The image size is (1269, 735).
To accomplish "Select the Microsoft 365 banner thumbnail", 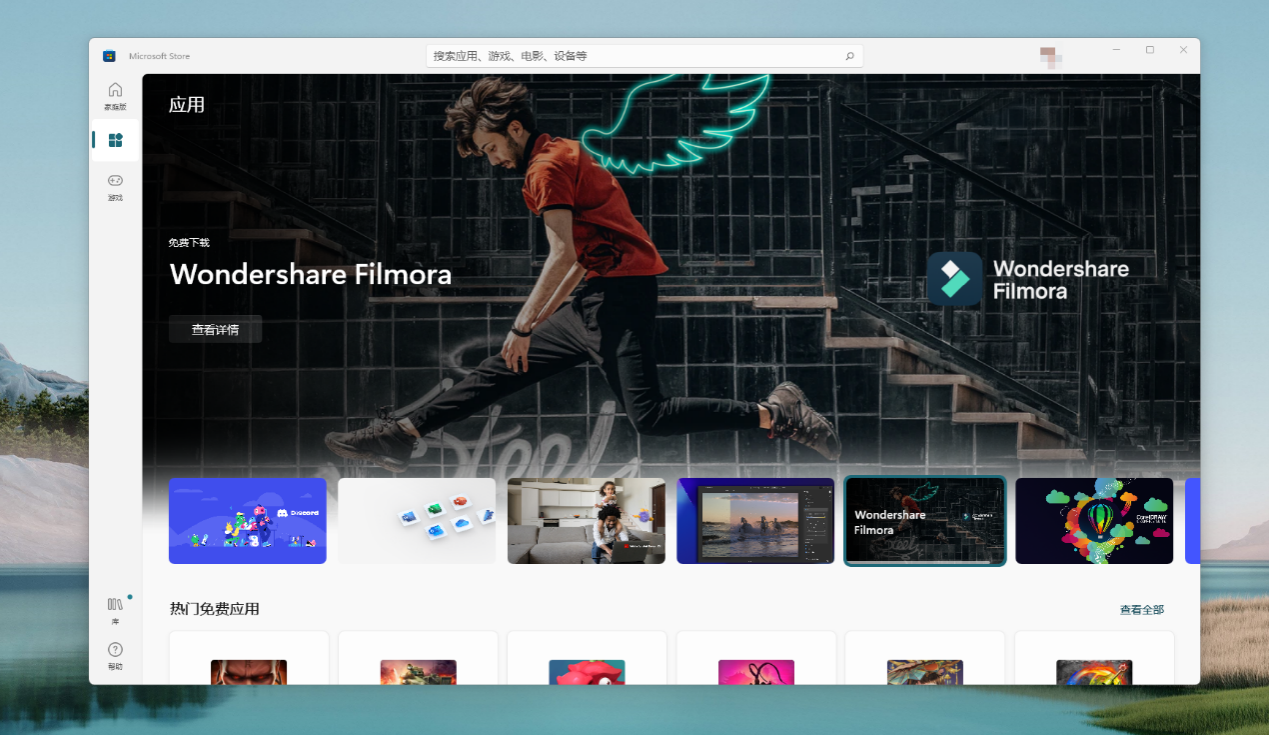I will (416, 521).
